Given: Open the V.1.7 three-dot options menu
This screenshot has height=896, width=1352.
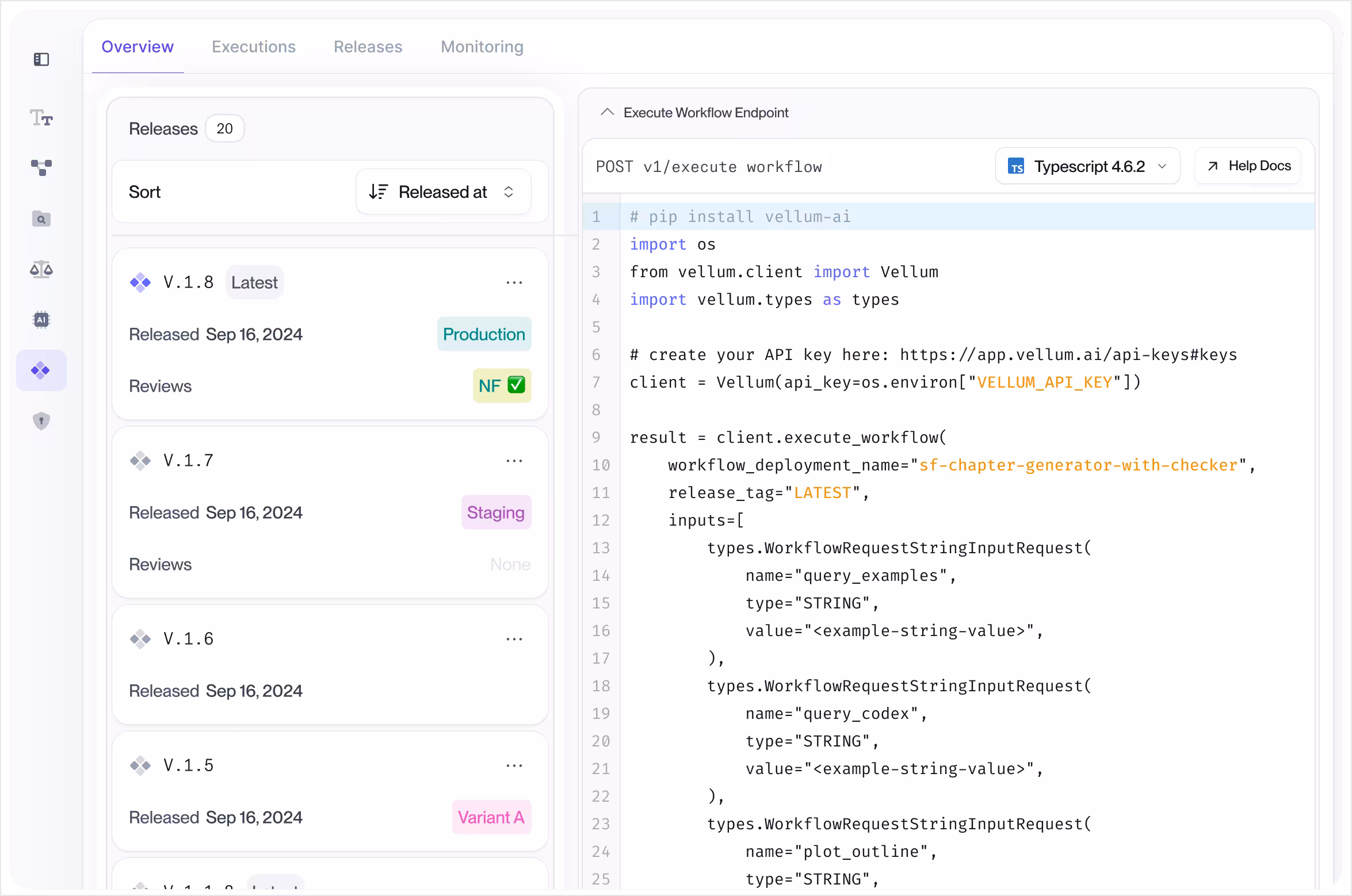Looking at the screenshot, I should click(514, 461).
